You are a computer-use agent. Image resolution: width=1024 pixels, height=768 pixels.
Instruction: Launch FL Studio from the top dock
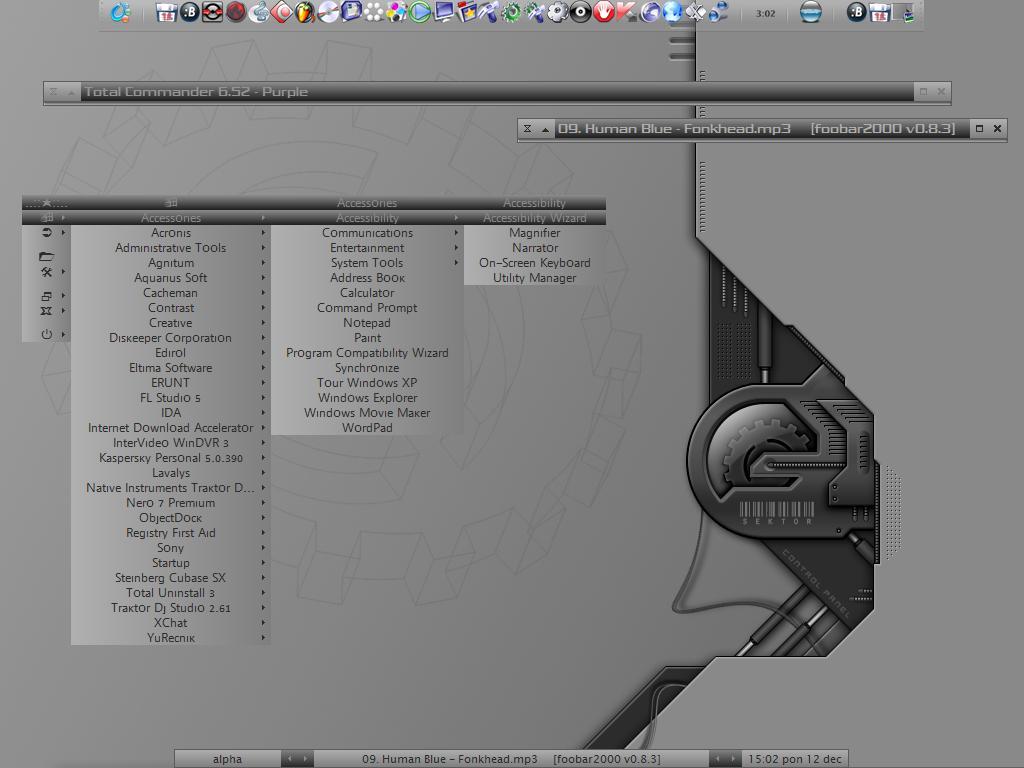click(x=305, y=12)
